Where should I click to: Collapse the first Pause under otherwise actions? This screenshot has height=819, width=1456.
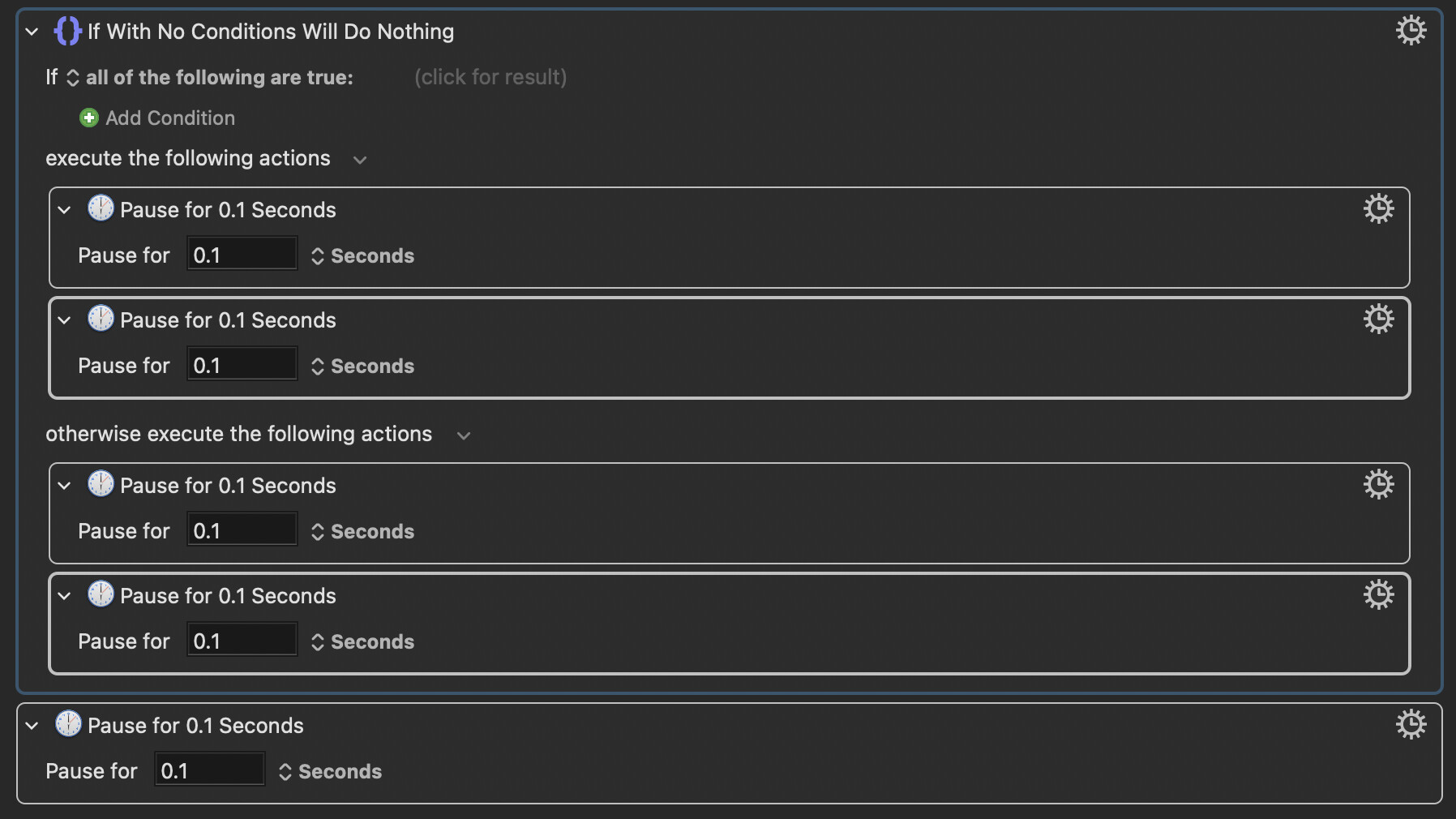point(64,486)
